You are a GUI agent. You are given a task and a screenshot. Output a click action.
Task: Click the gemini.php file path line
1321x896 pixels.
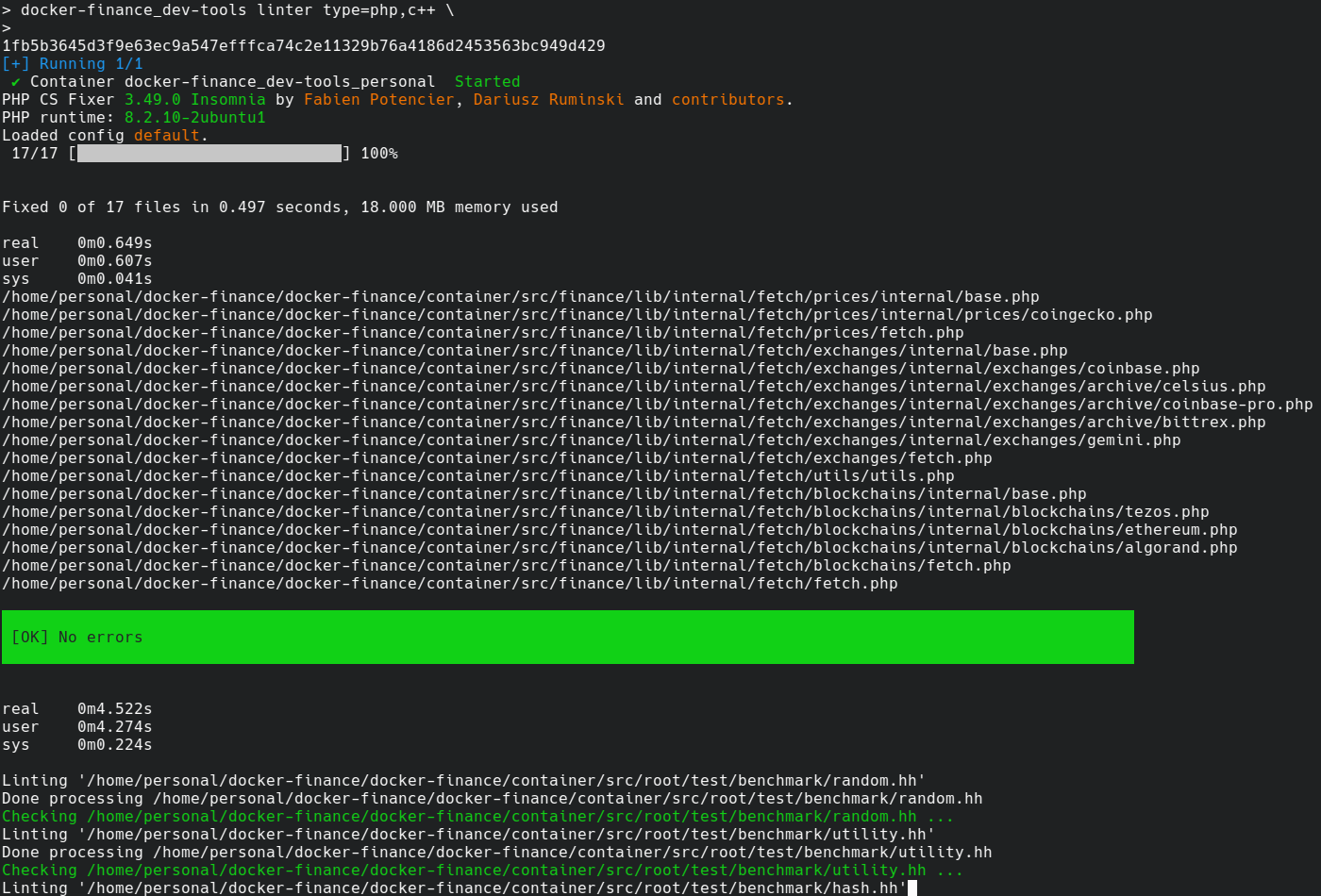tap(591, 440)
